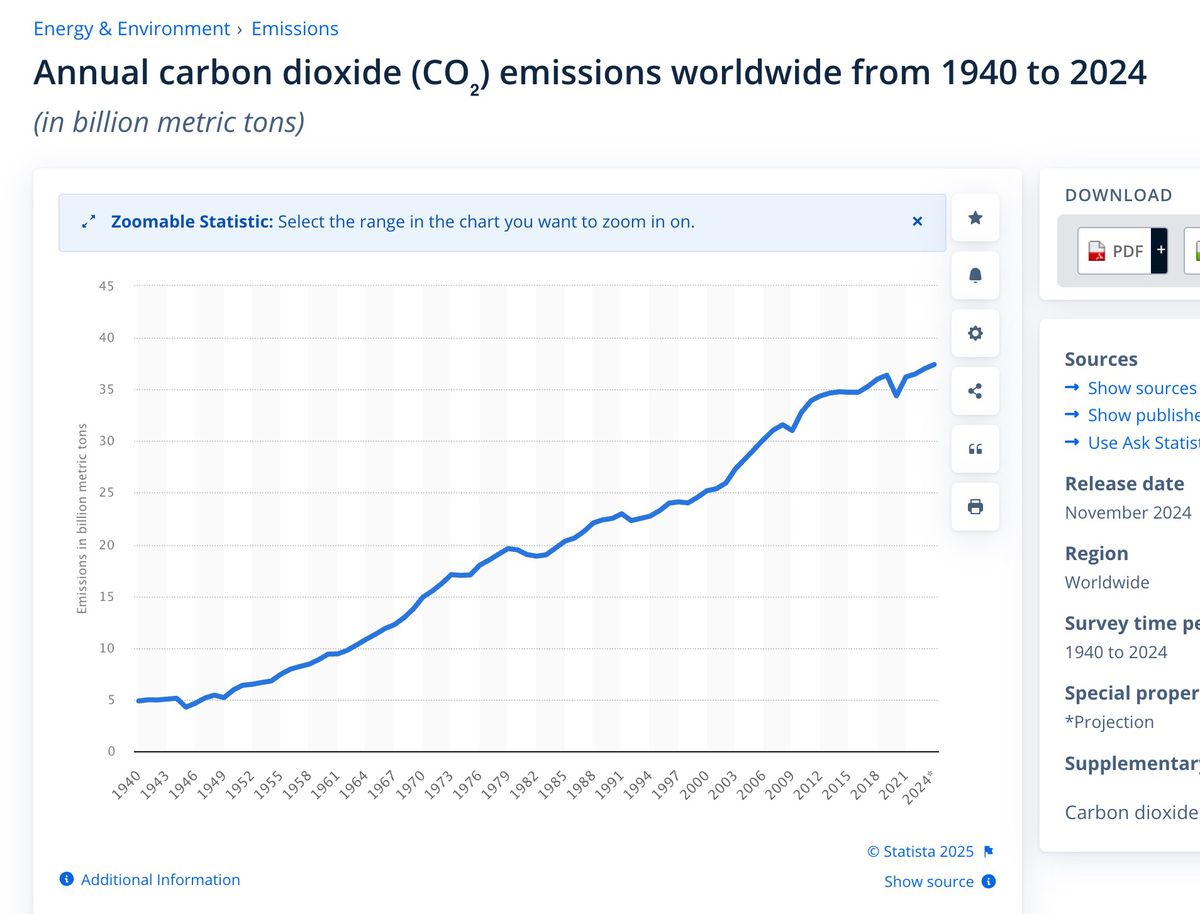Open the Energy & Environment breadcrumb
The width and height of the screenshot is (1200, 914).
(x=132, y=29)
